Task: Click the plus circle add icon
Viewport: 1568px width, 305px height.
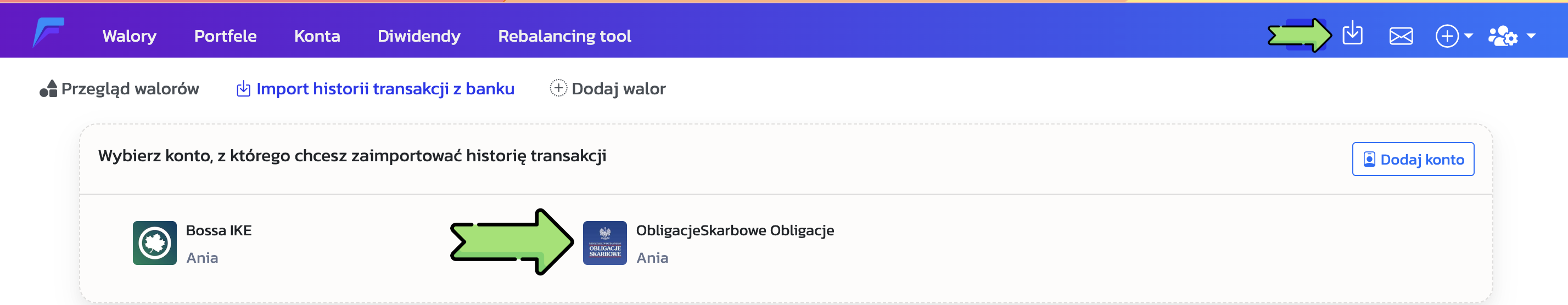Action: [1446, 37]
